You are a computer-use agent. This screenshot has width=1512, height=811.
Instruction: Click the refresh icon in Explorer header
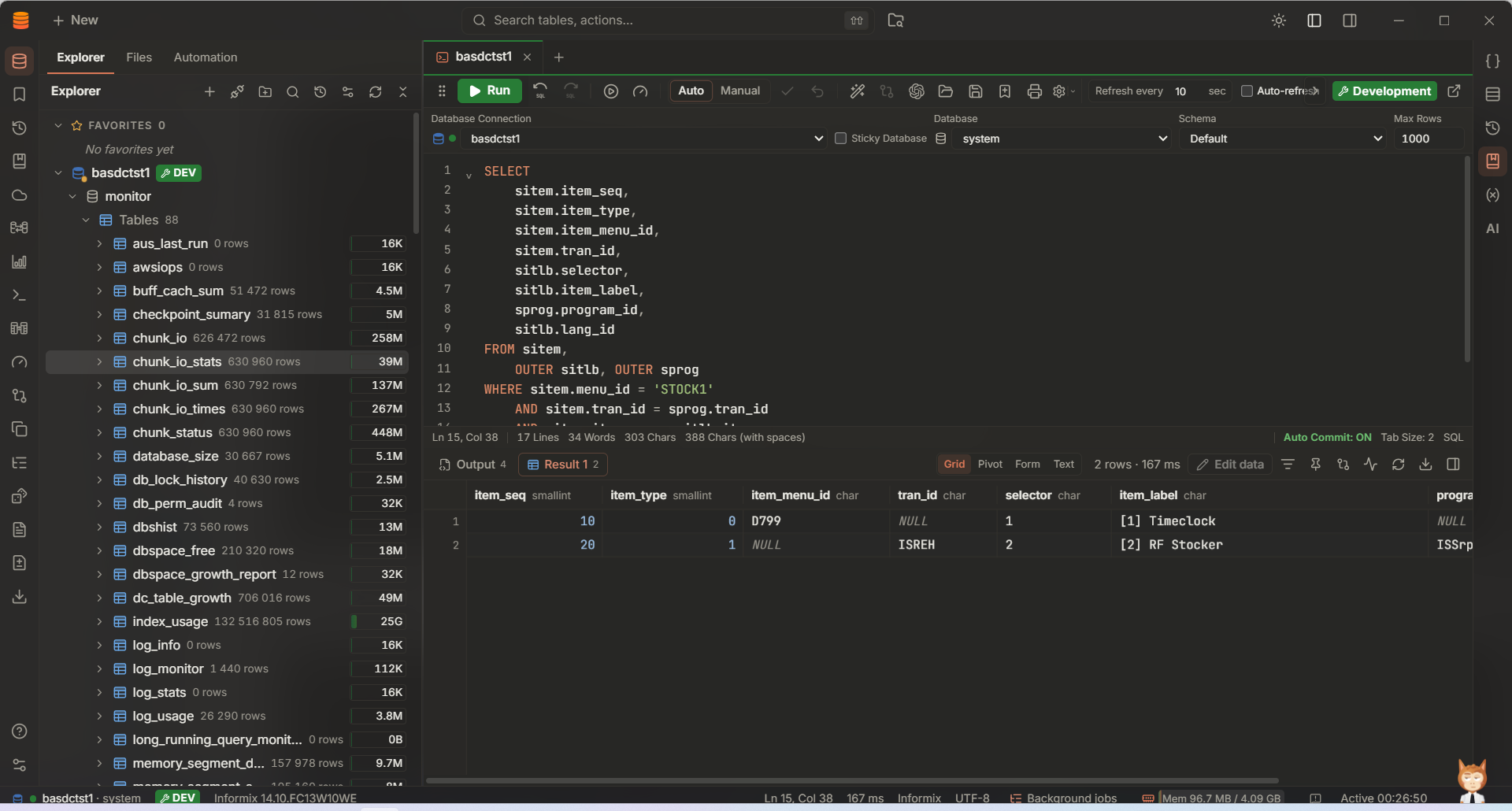pos(375,92)
